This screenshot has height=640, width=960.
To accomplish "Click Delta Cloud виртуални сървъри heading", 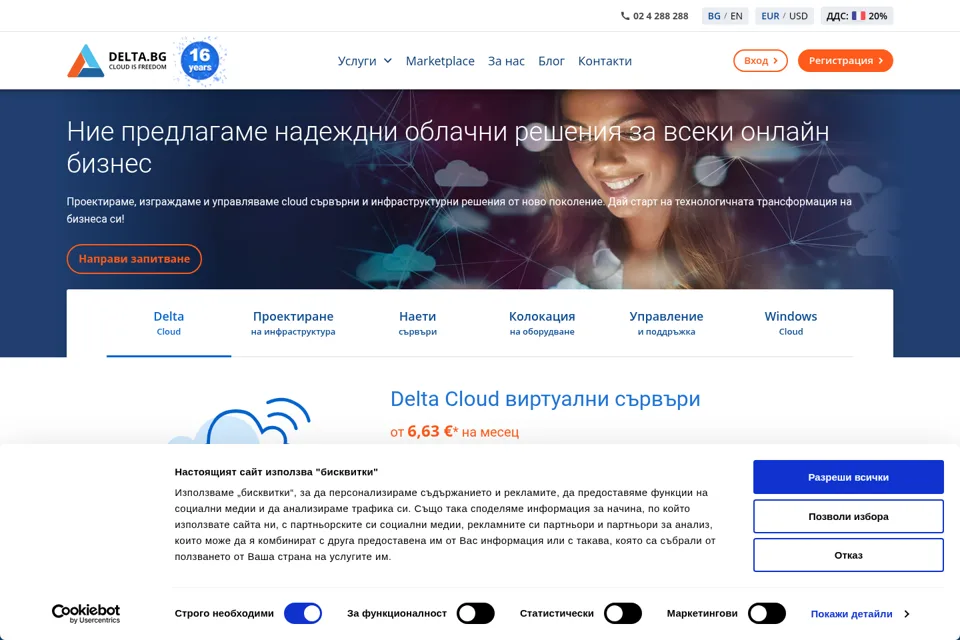I will [545, 399].
